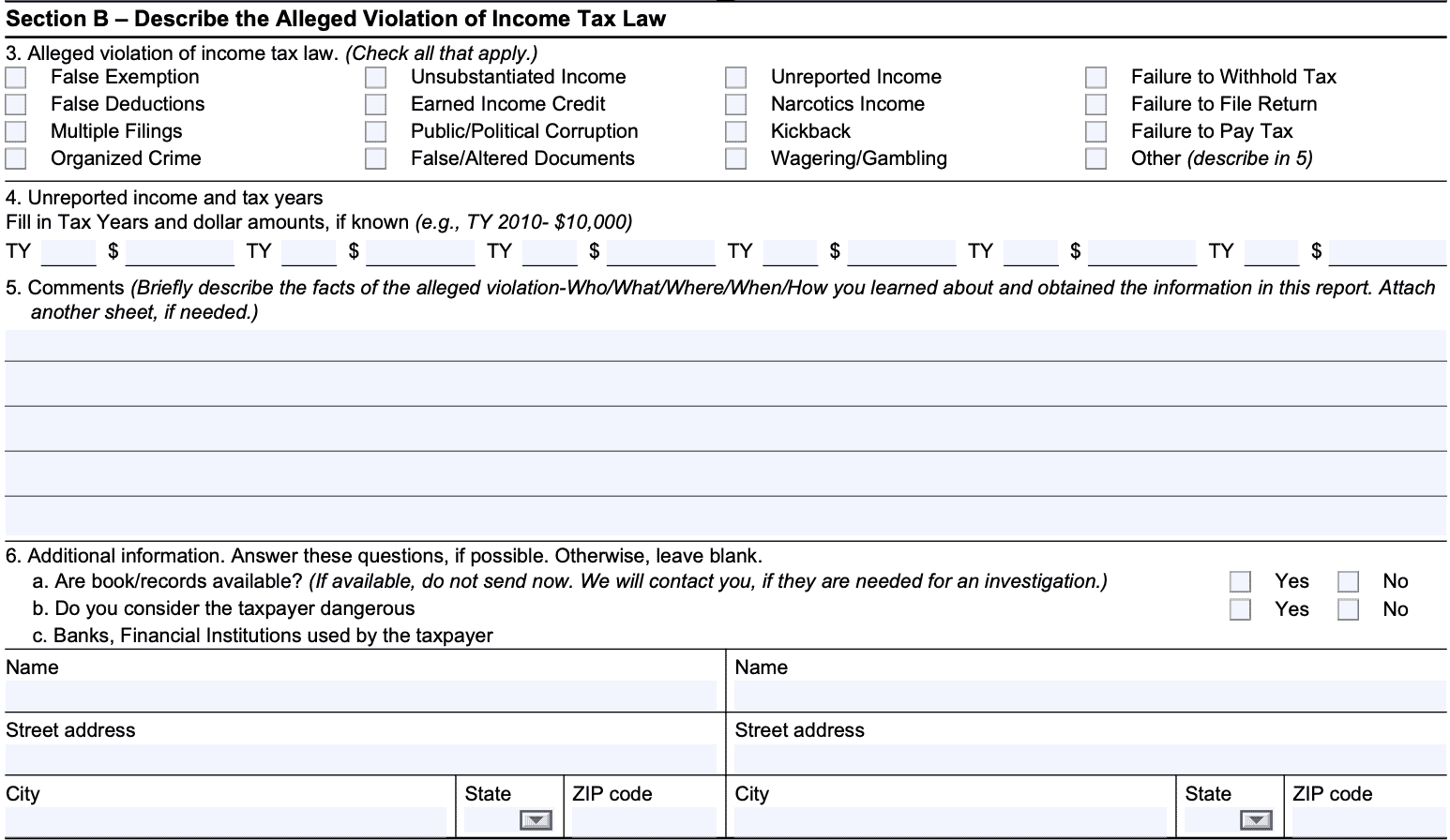Check the False Exemption checkbox

tap(15, 77)
